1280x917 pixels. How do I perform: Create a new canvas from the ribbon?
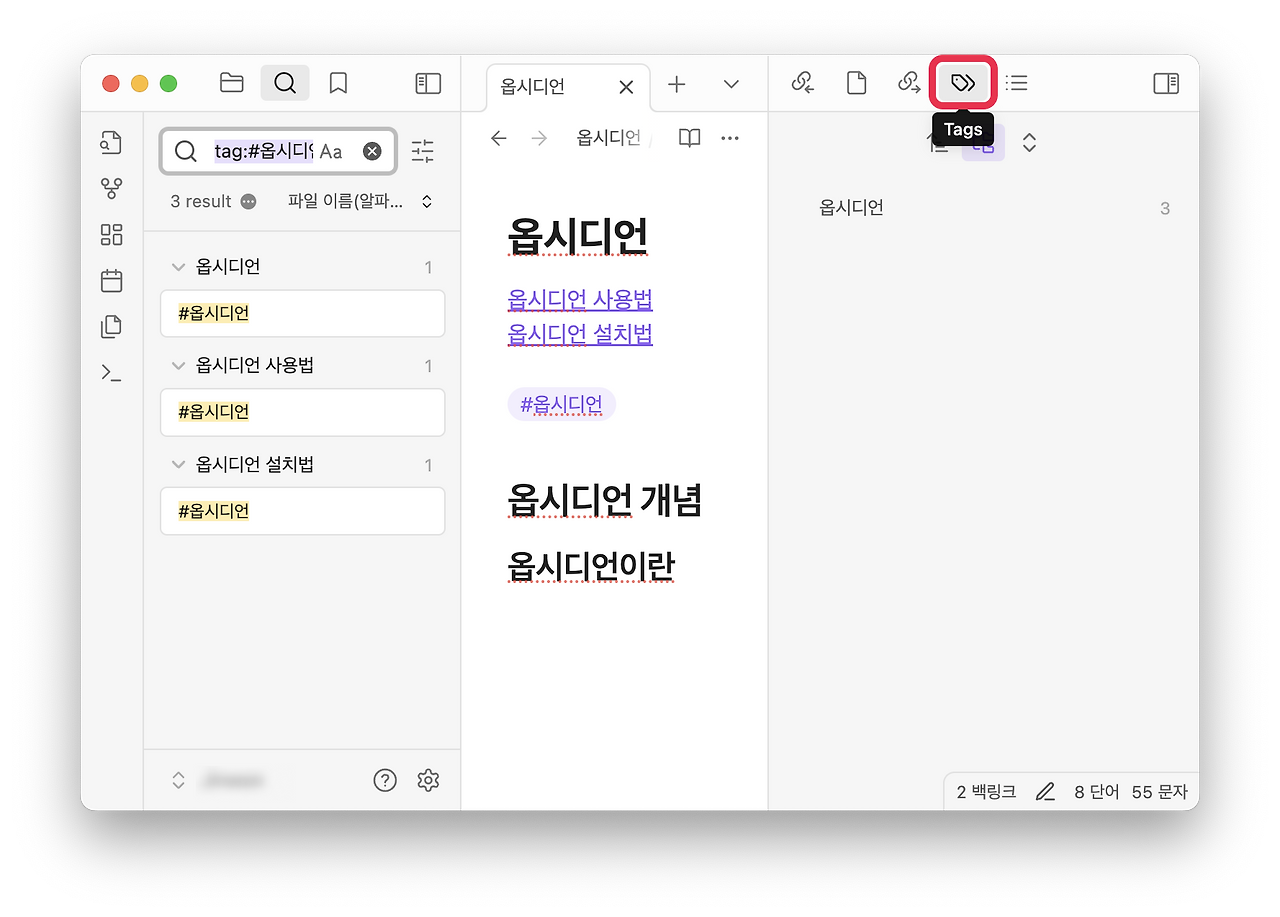(111, 234)
